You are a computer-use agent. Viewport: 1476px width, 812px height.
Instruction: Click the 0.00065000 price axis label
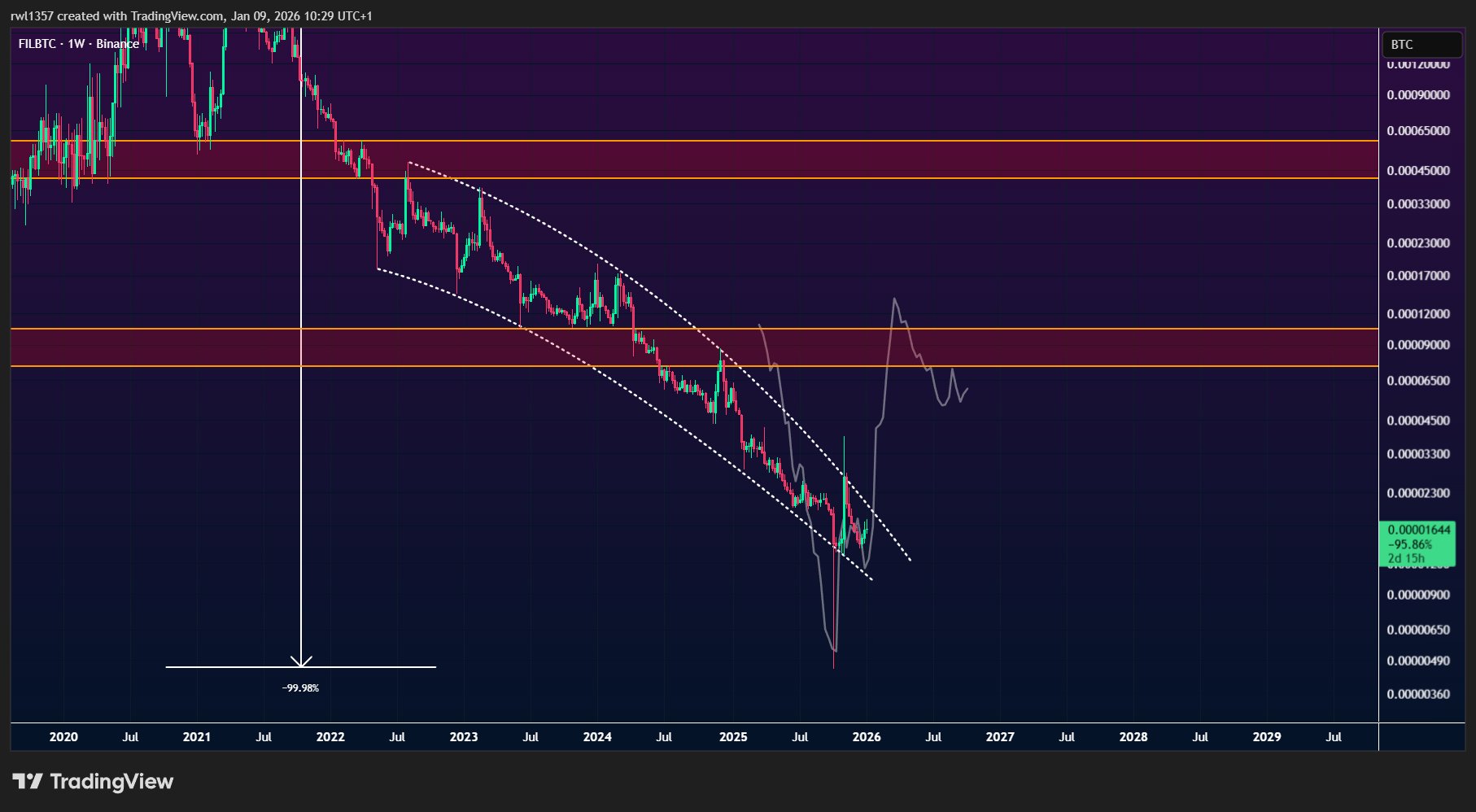pos(1418,131)
